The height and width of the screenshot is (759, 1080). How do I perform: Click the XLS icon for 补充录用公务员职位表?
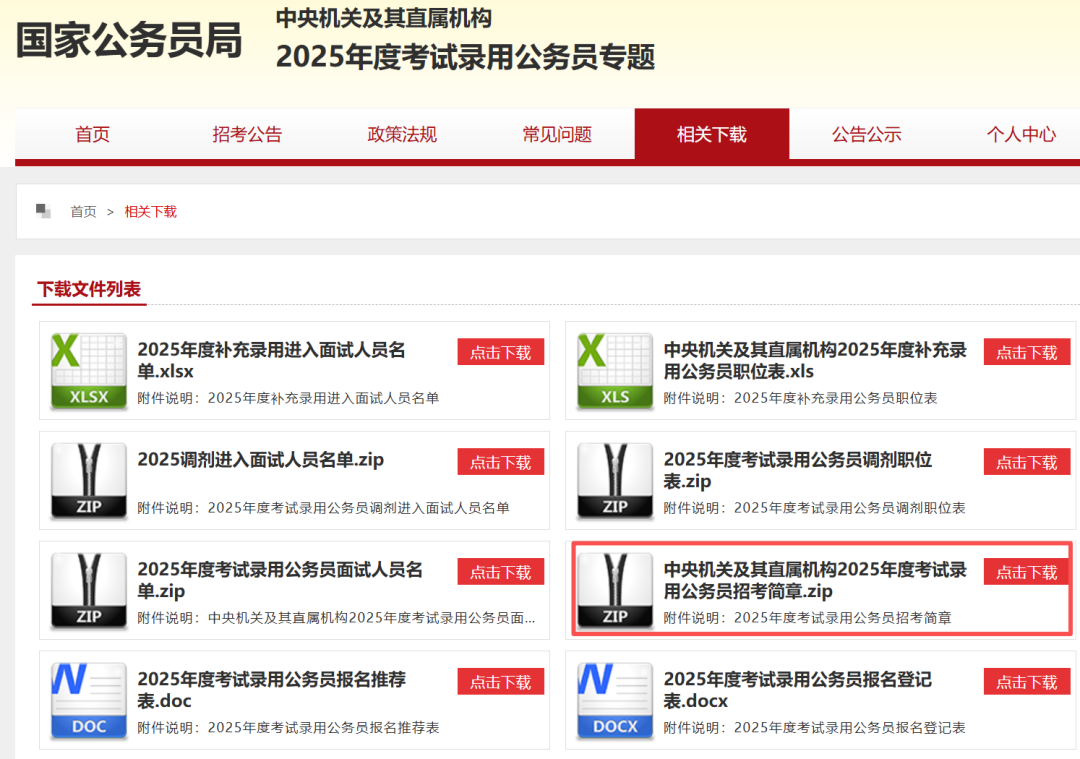click(x=615, y=371)
